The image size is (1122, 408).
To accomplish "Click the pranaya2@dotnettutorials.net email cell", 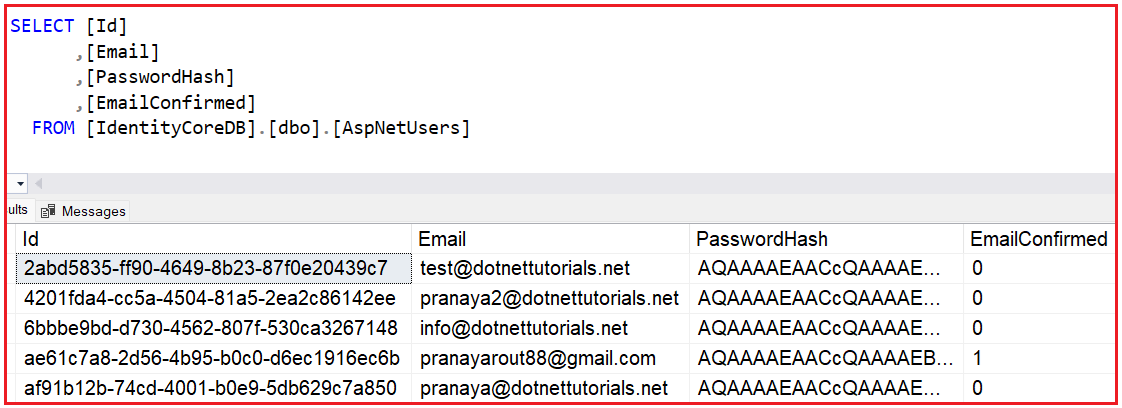I will [x=551, y=298].
